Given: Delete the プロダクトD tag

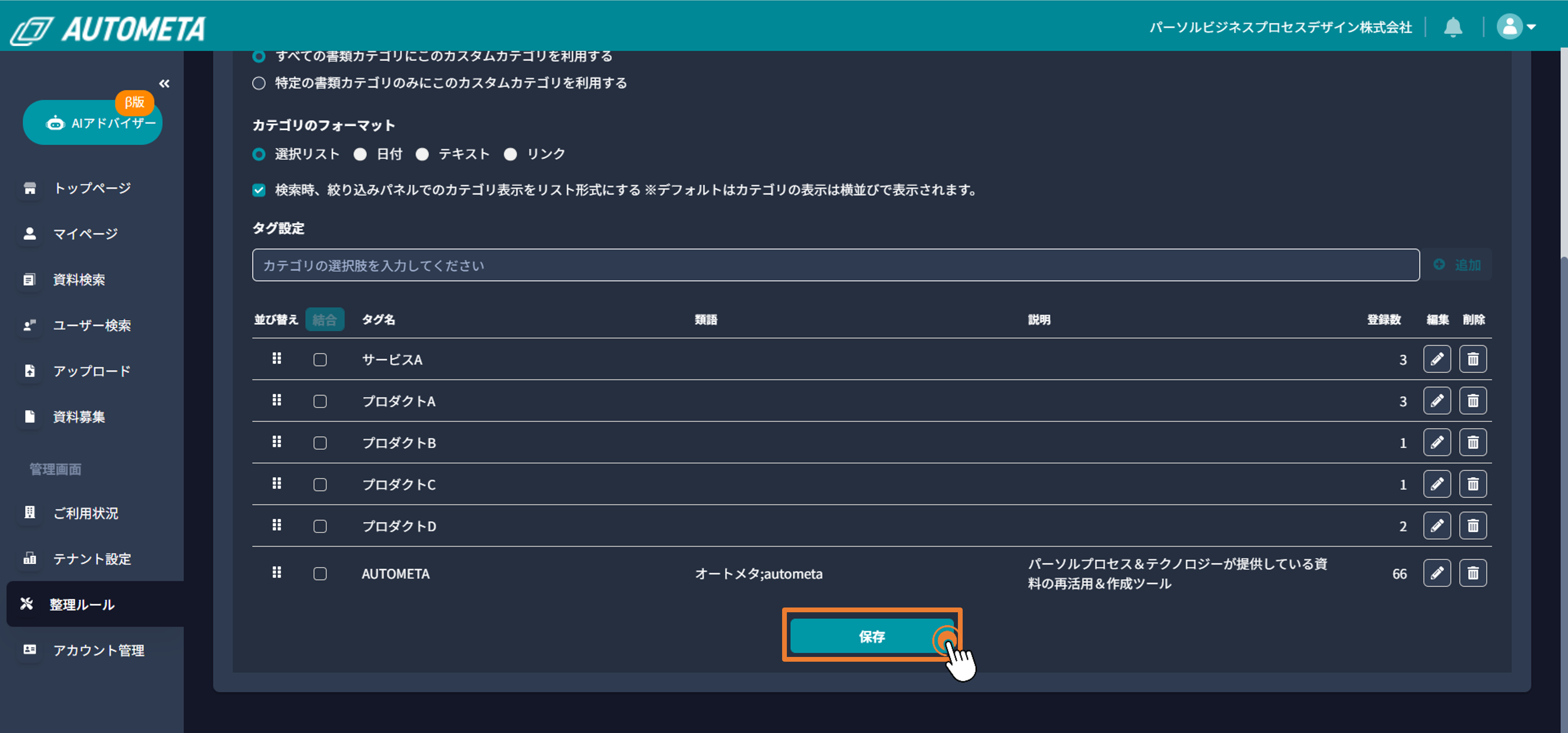Looking at the screenshot, I should 1473,525.
